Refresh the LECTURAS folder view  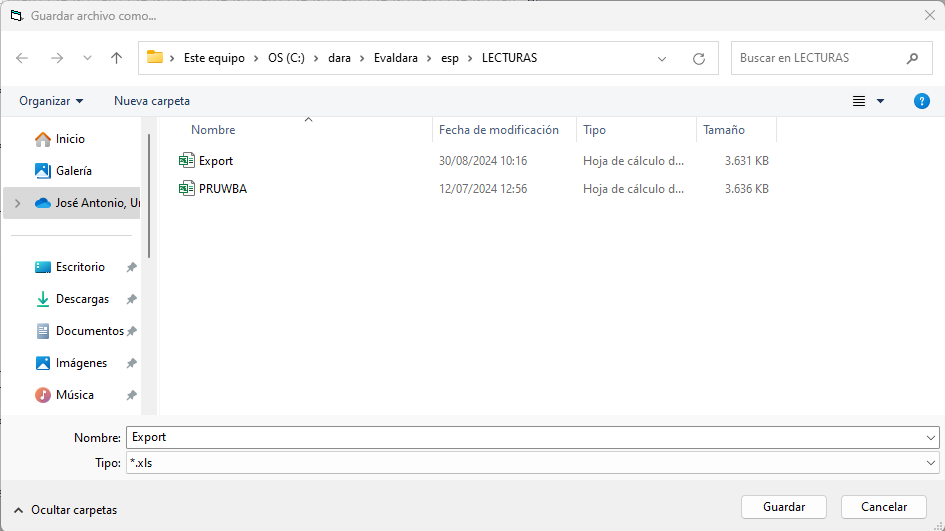[699, 58]
